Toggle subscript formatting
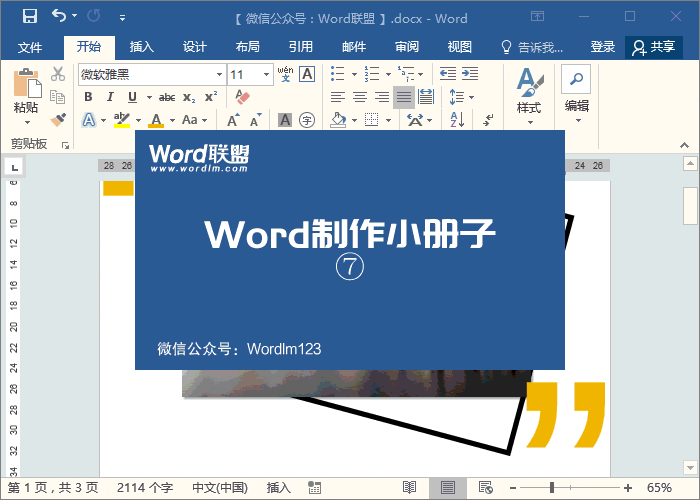Viewport: 700px width, 500px height. (x=189, y=97)
